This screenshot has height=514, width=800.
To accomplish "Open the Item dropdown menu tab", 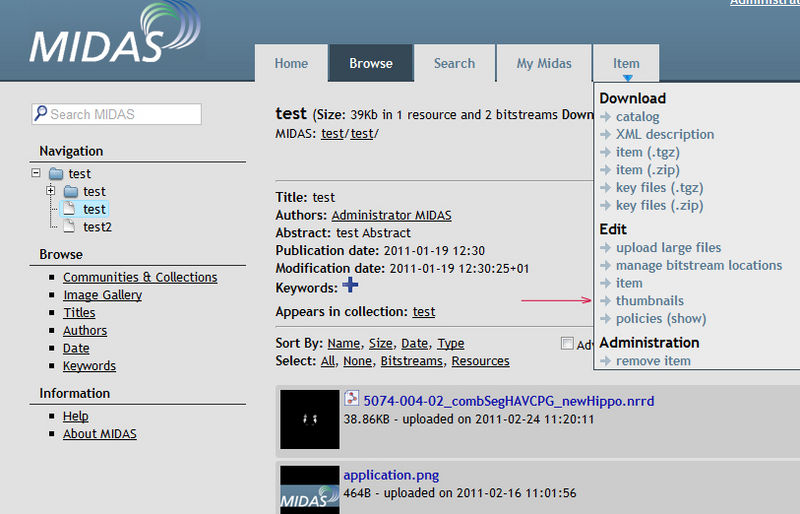I will pyautogui.click(x=626, y=63).
